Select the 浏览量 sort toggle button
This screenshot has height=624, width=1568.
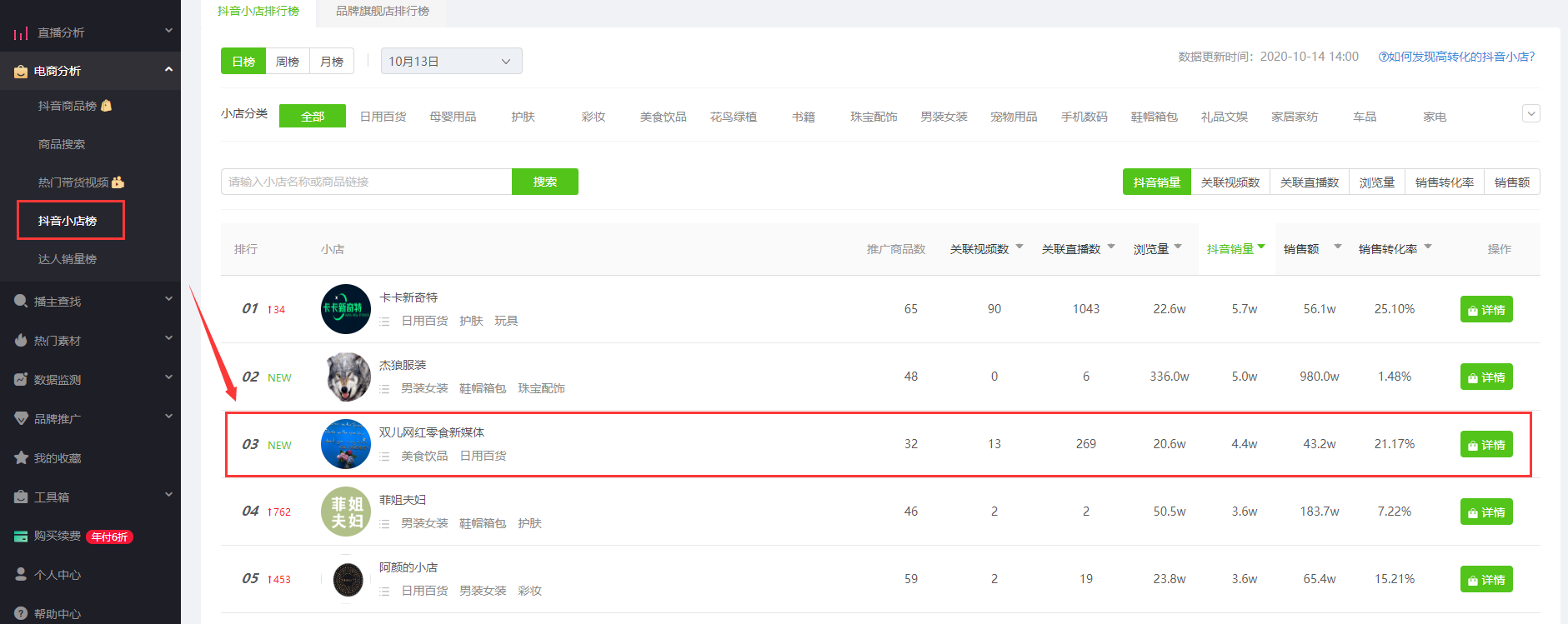tap(1377, 182)
